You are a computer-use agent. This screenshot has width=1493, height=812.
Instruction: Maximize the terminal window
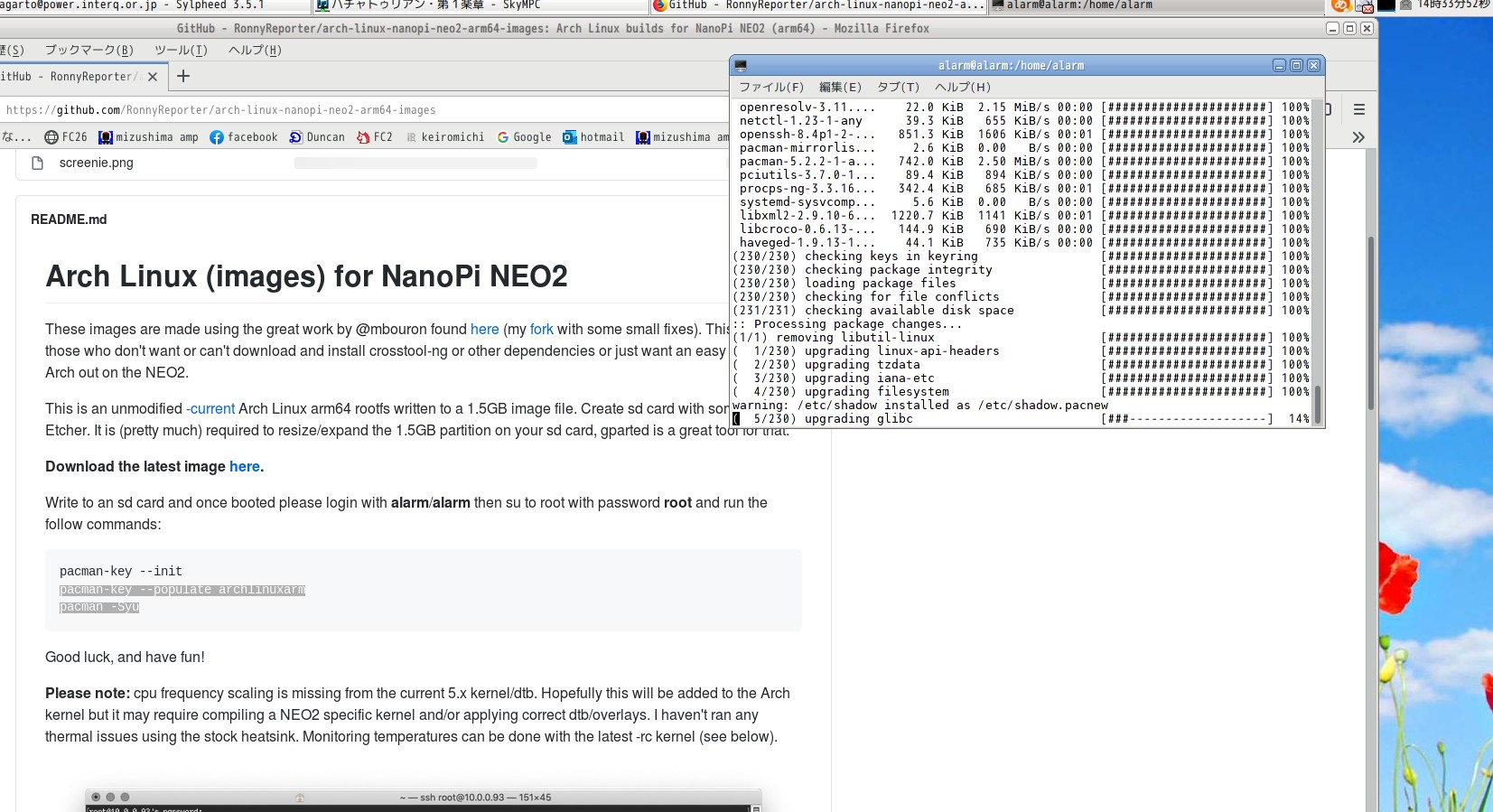click(x=1296, y=66)
